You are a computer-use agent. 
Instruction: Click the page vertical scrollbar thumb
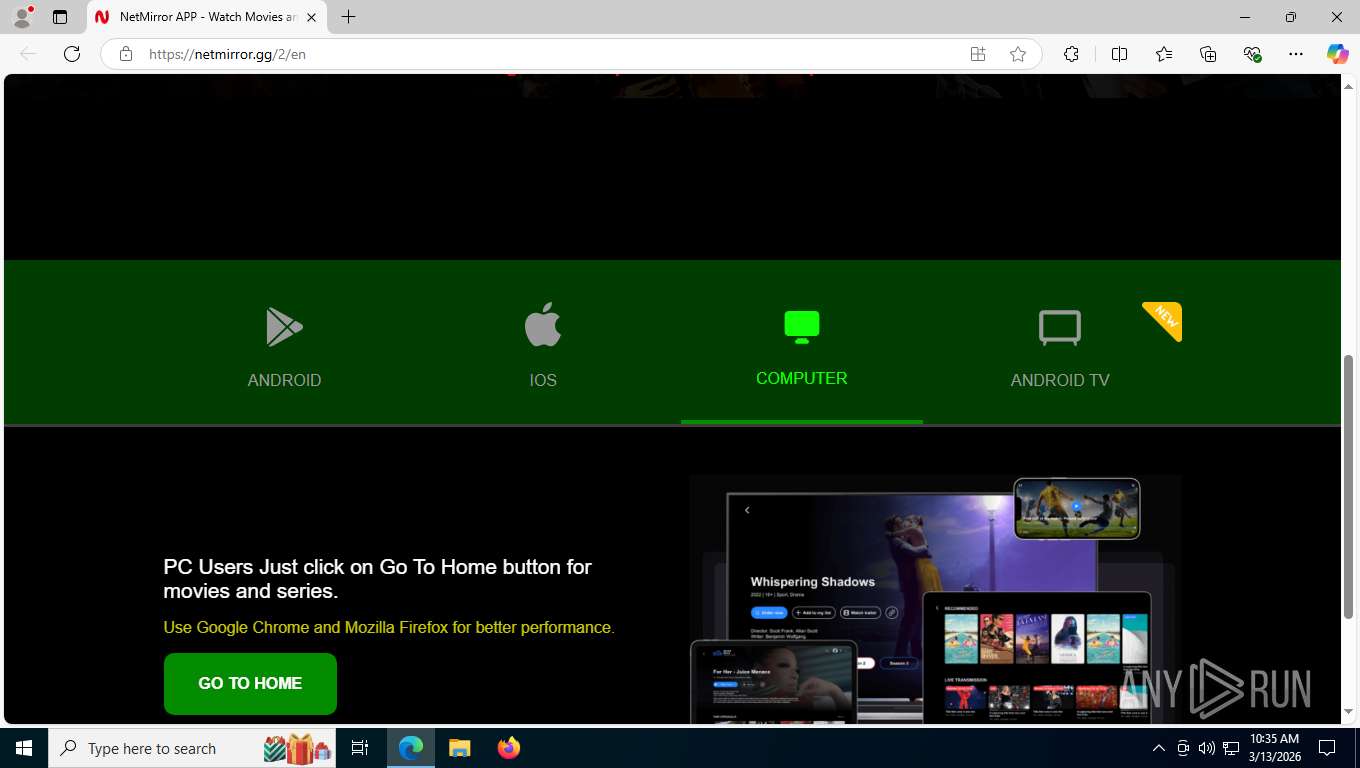pyautogui.click(x=1350, y=487)
